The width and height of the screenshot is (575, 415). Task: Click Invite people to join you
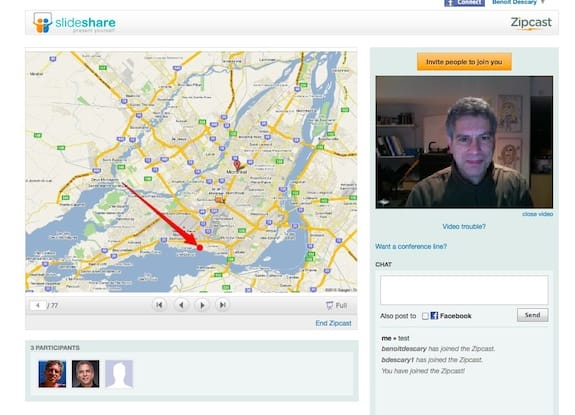coord(464,62)
